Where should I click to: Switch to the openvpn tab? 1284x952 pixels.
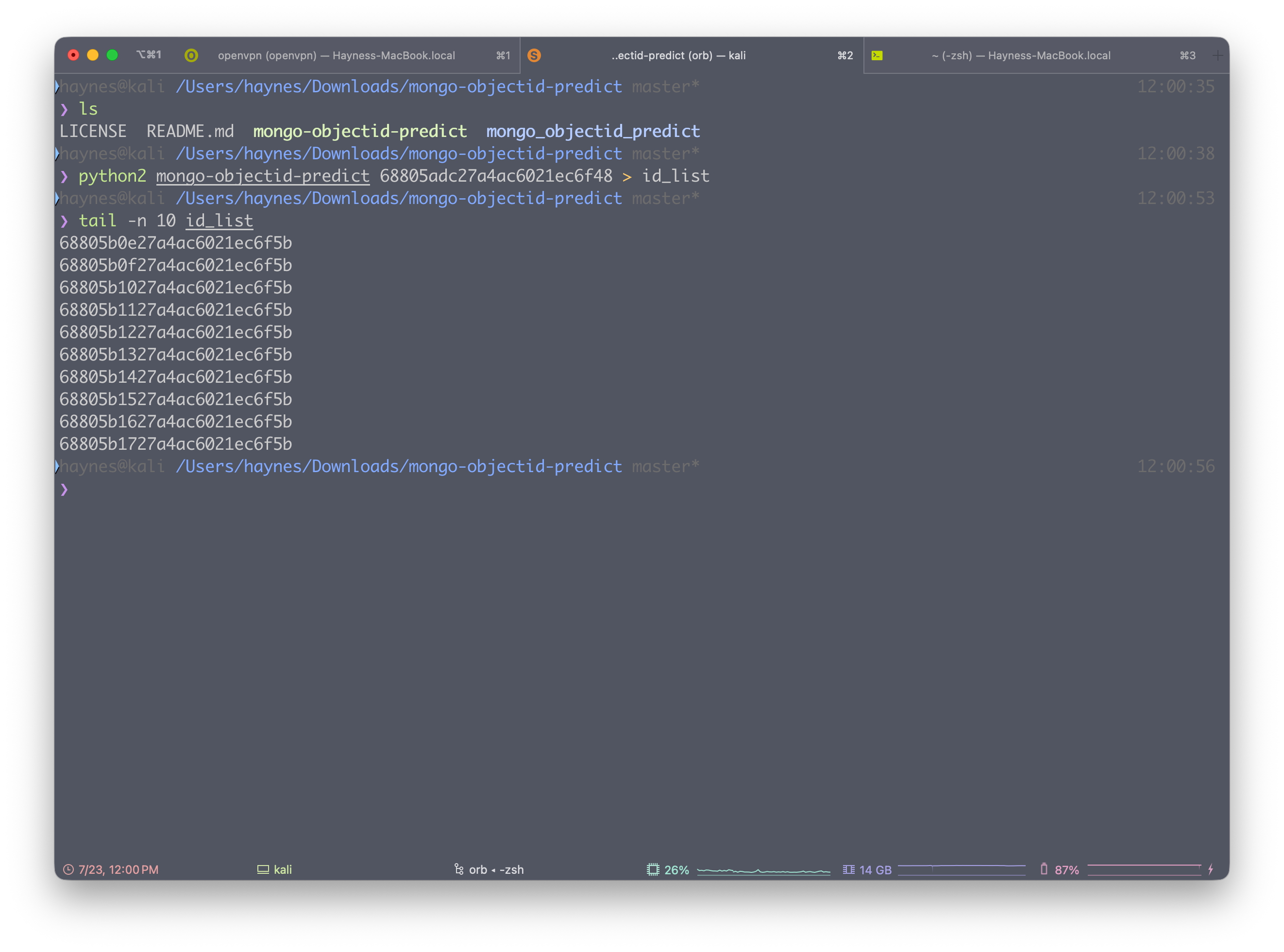point(336,55)
